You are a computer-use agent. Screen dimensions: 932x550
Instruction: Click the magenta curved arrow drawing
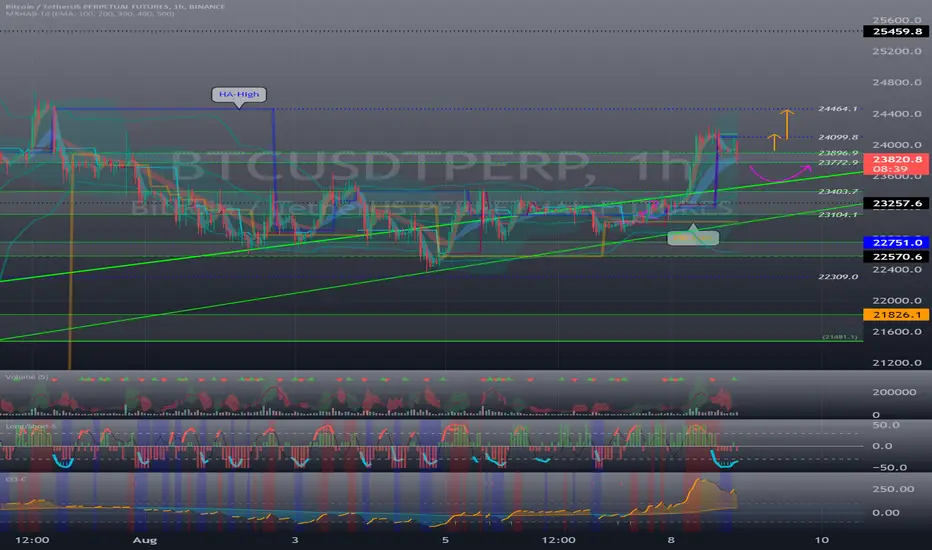pos(780,173)
